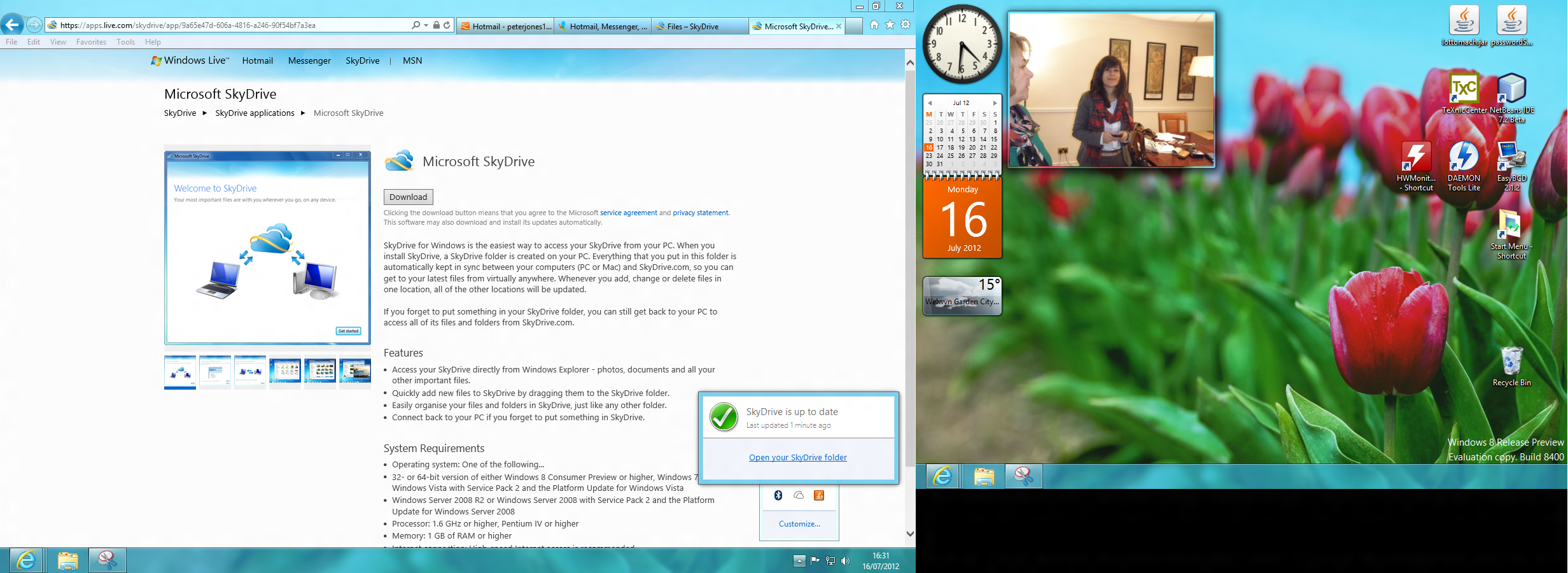
Task: Open Internet Explorer from left taskbar
Action: [26, 560]
